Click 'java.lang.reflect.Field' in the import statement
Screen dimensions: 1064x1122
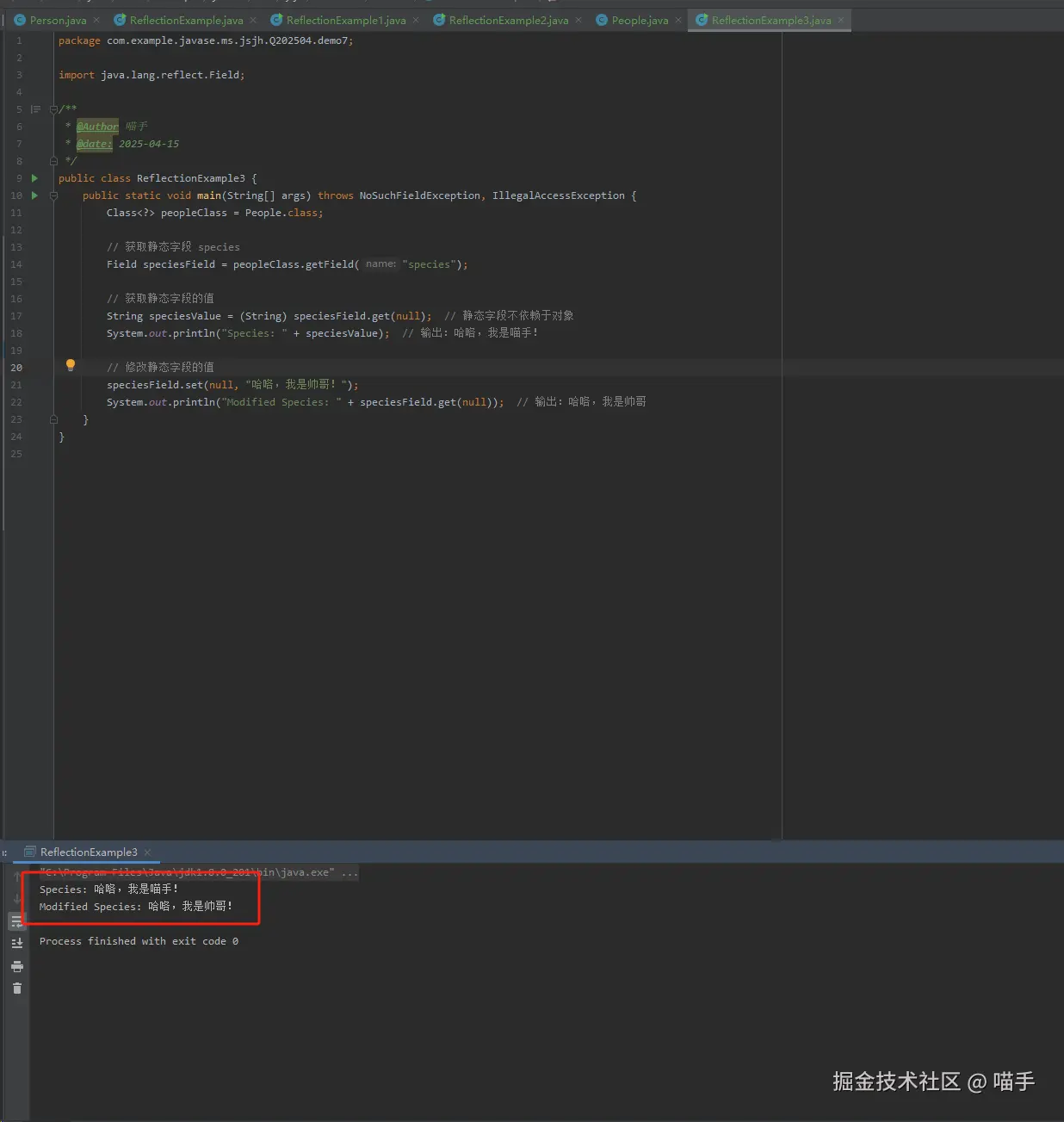170,75
